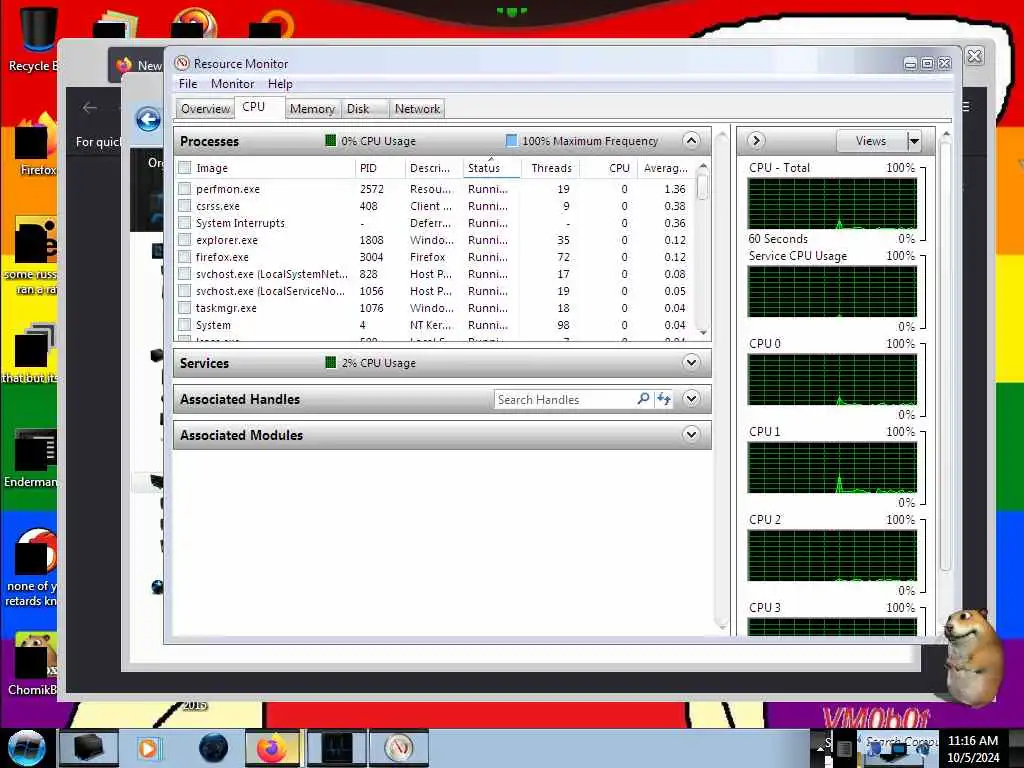Viewport: 1024px width, 768px height.
Task: Check the box for firefox.exe
Action: pyautogui.click(x=185, y=257)
